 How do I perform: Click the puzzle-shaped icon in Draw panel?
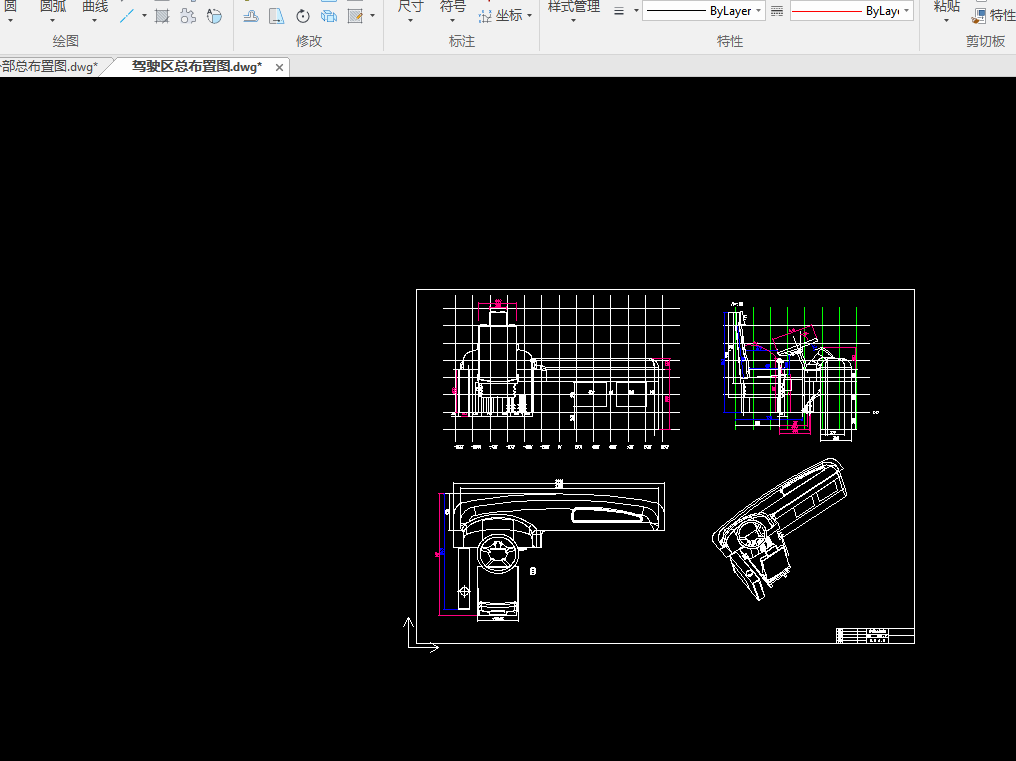(188, 16)
